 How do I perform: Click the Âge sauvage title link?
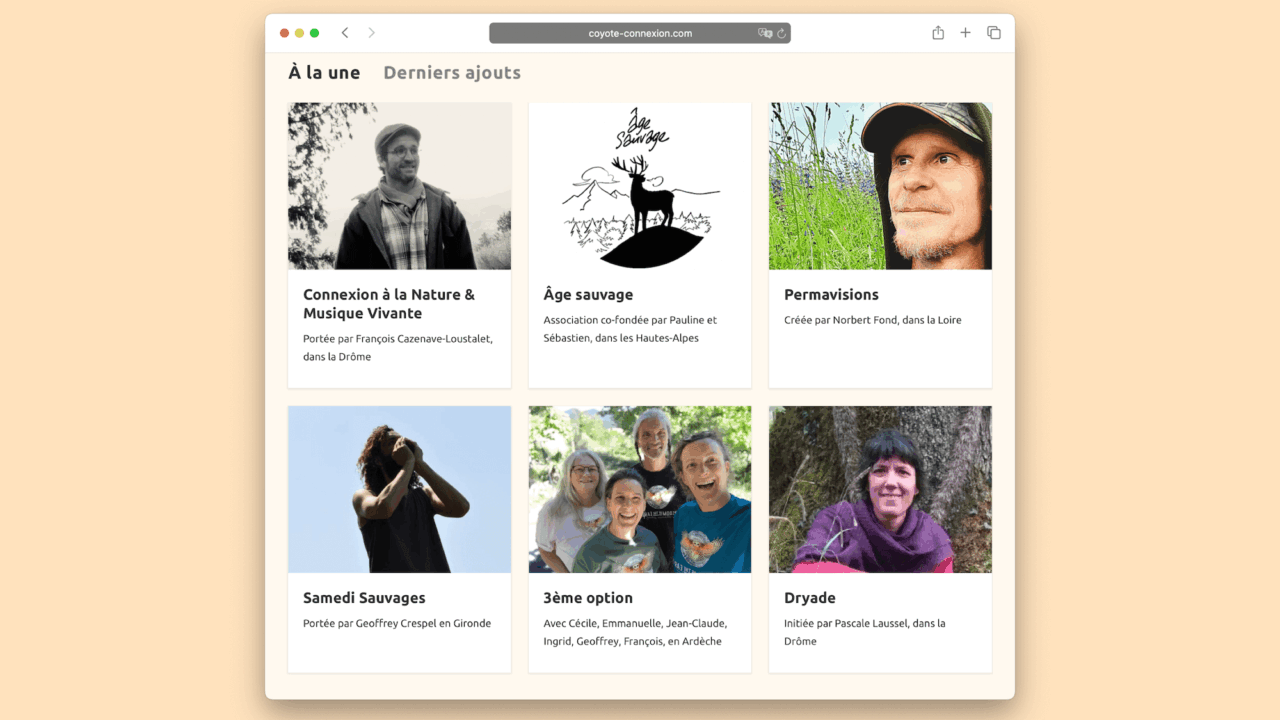pos(588,295)
